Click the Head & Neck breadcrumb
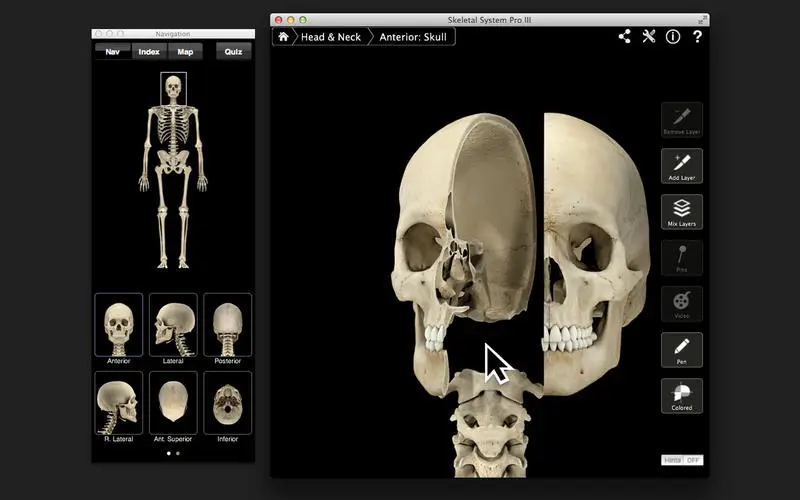Screen dimensions: 800x500 pyautogui.click(x=331, y=37)
